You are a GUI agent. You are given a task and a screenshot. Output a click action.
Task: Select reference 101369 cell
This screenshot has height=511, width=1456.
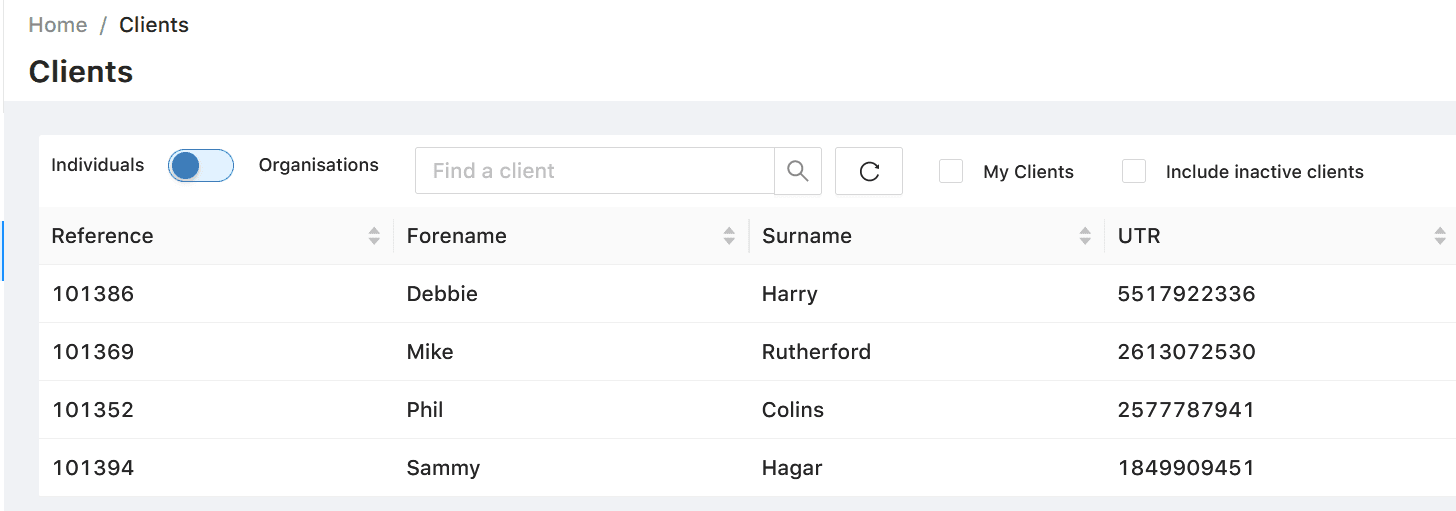tap(93, 352)
